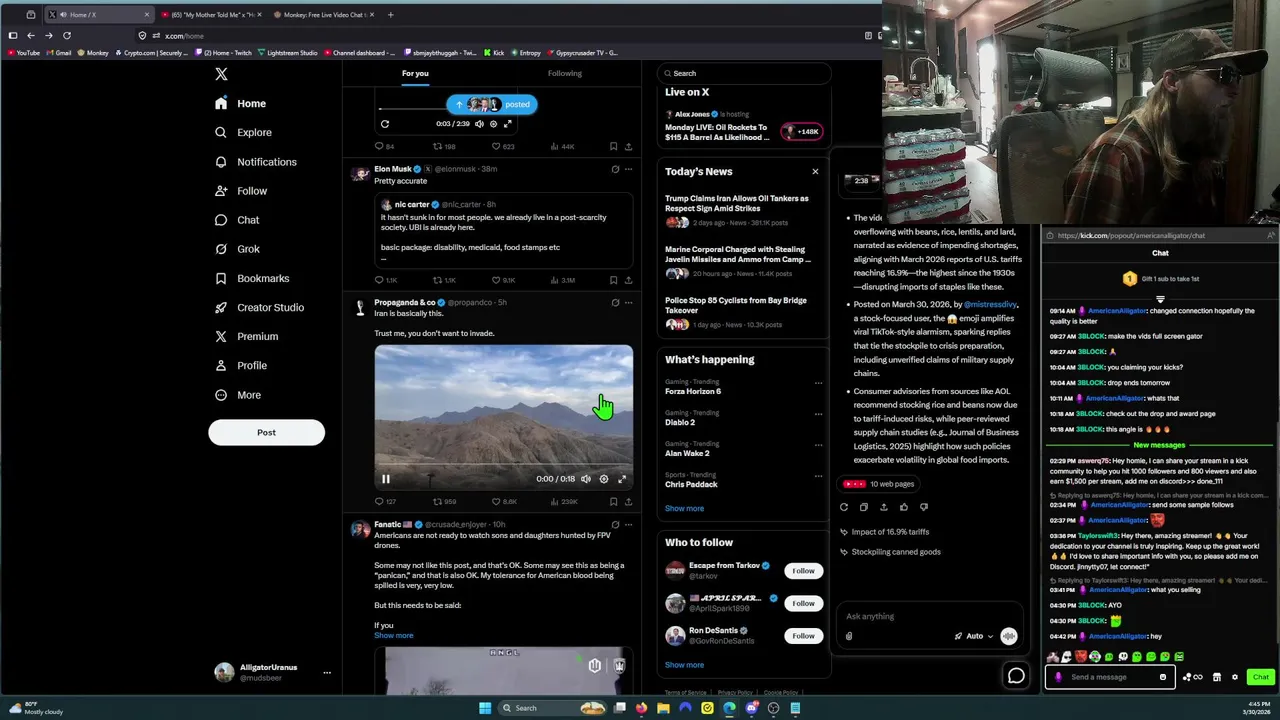The image size is (1280, 720).
Task: Click the new posts 'posted' pill
Action: 492,104
